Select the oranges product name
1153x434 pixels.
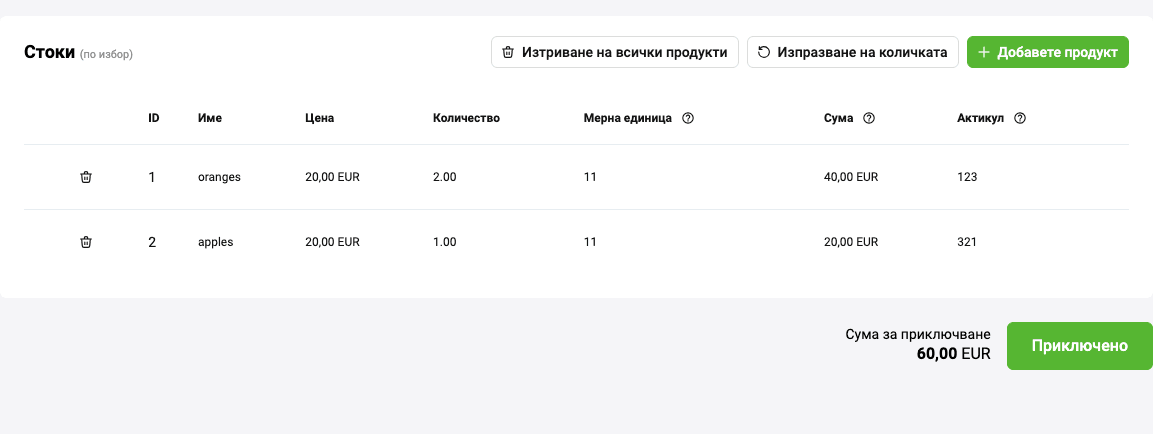point(219,177)
